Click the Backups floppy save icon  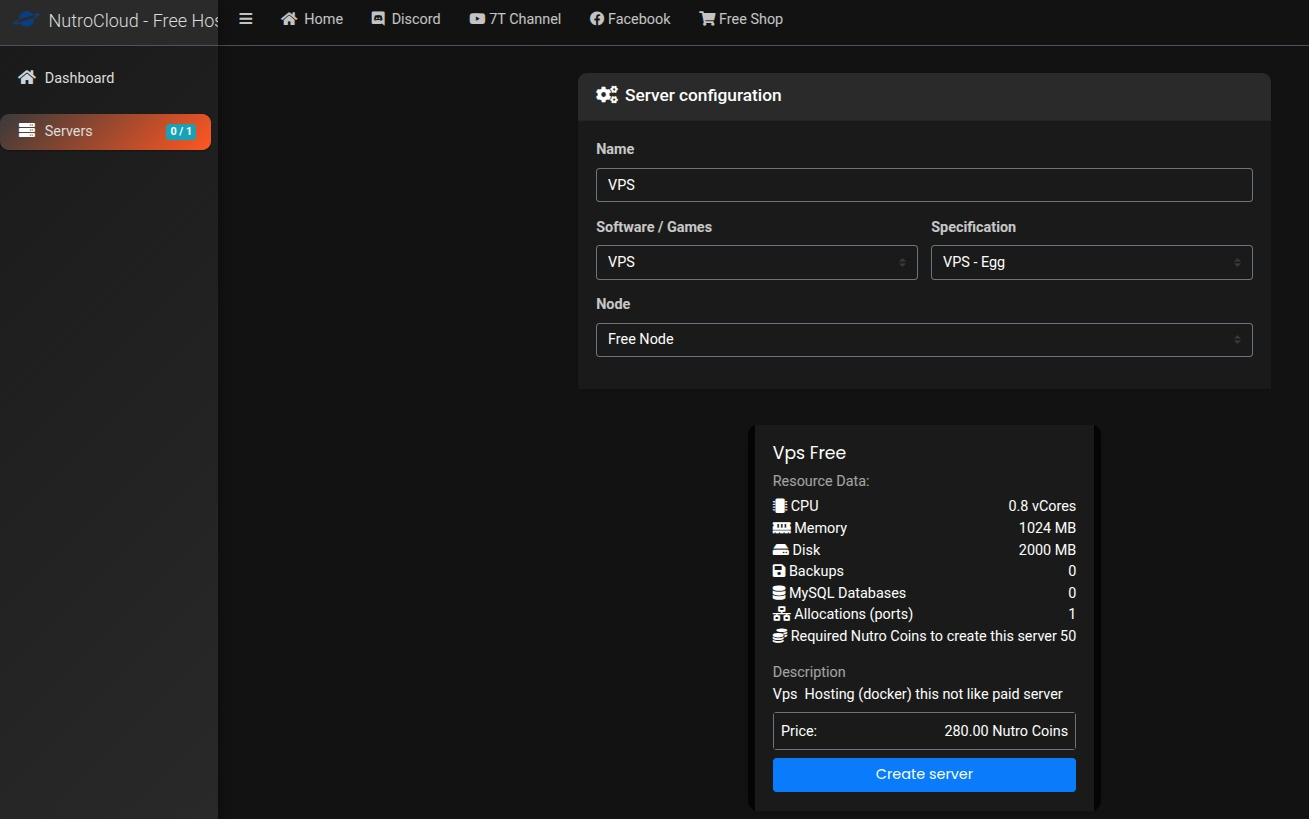coord(779,571)
